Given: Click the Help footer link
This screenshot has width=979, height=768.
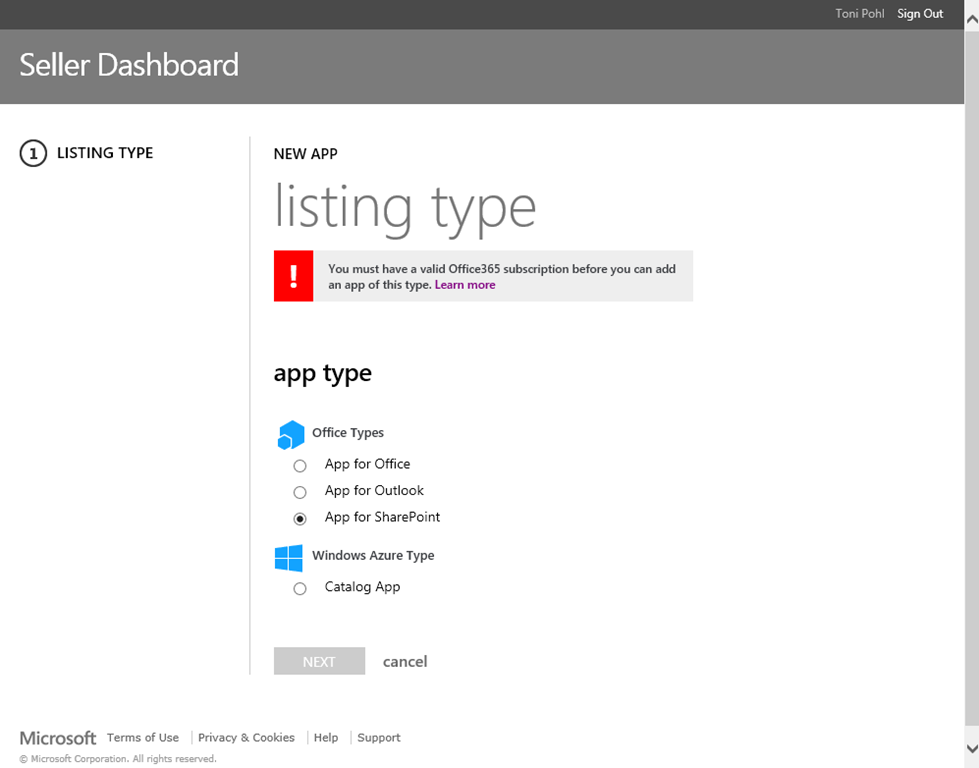Looking at the screenshot, I should (326, 738).
